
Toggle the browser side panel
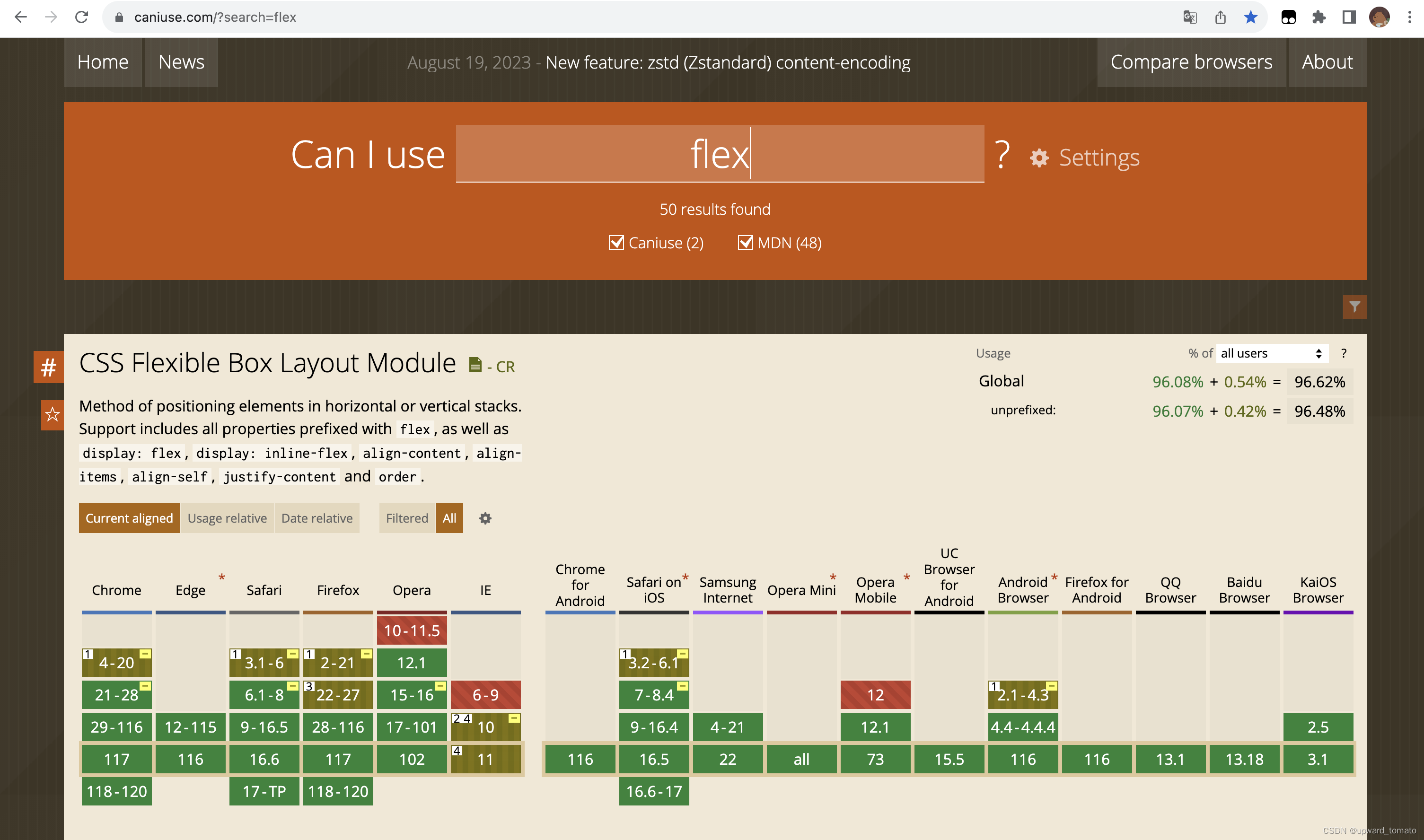pos(1349,17)
